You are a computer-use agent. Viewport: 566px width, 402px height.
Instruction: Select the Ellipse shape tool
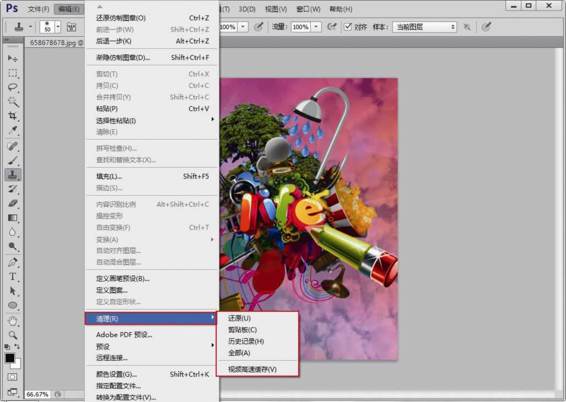(13, 305)
